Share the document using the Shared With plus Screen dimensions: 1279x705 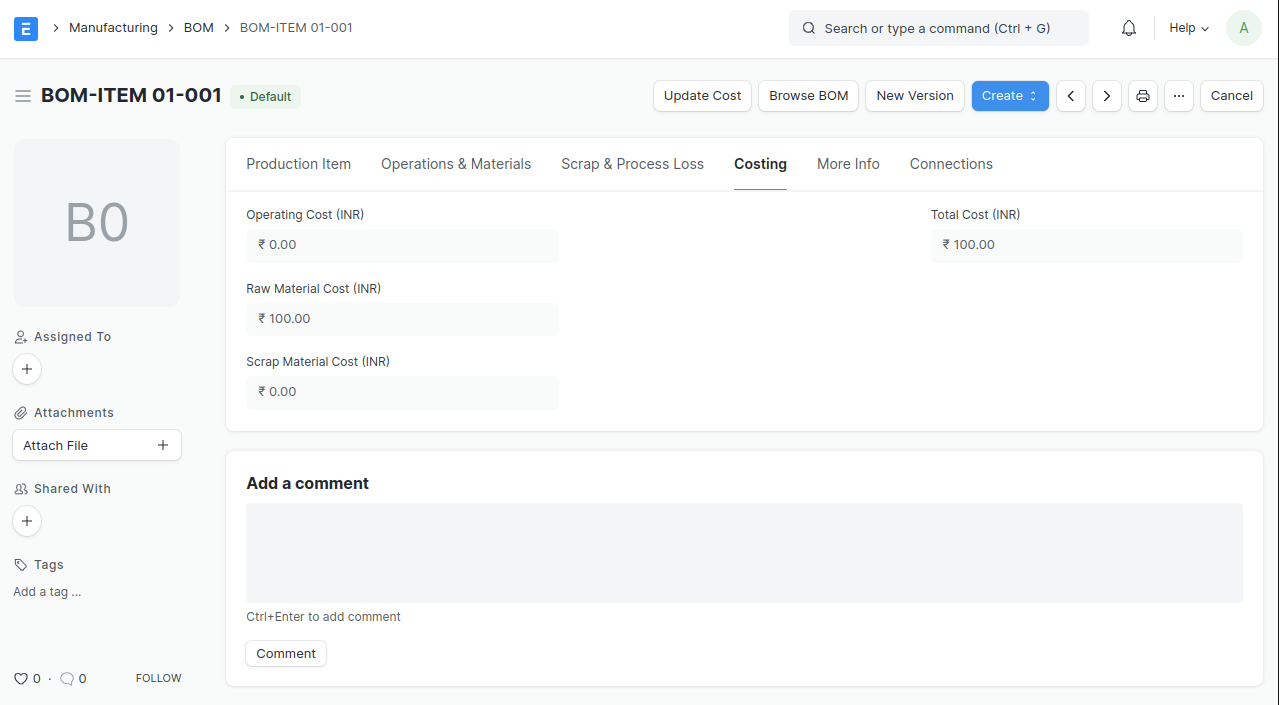click(26, 520)
